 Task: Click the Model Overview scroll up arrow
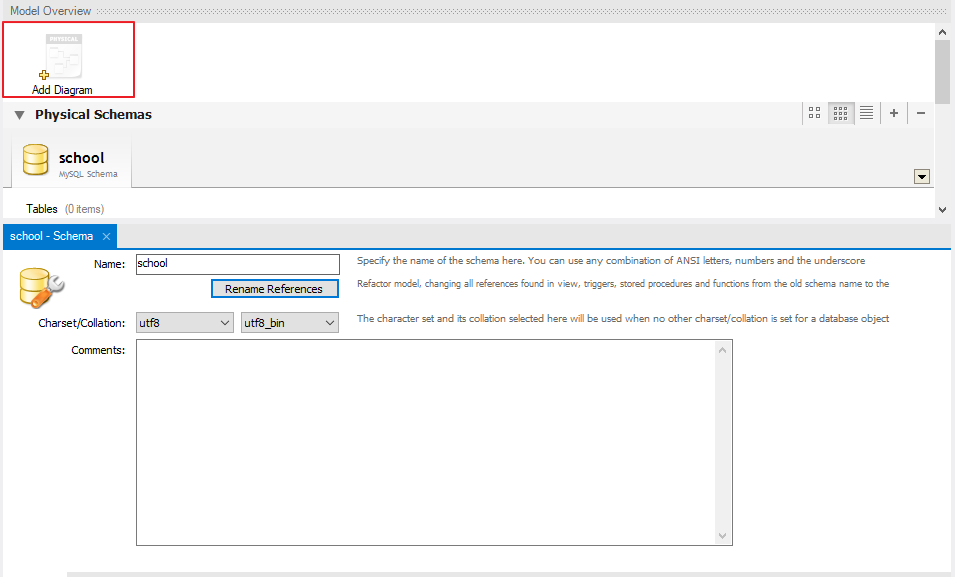click(942, 32)
